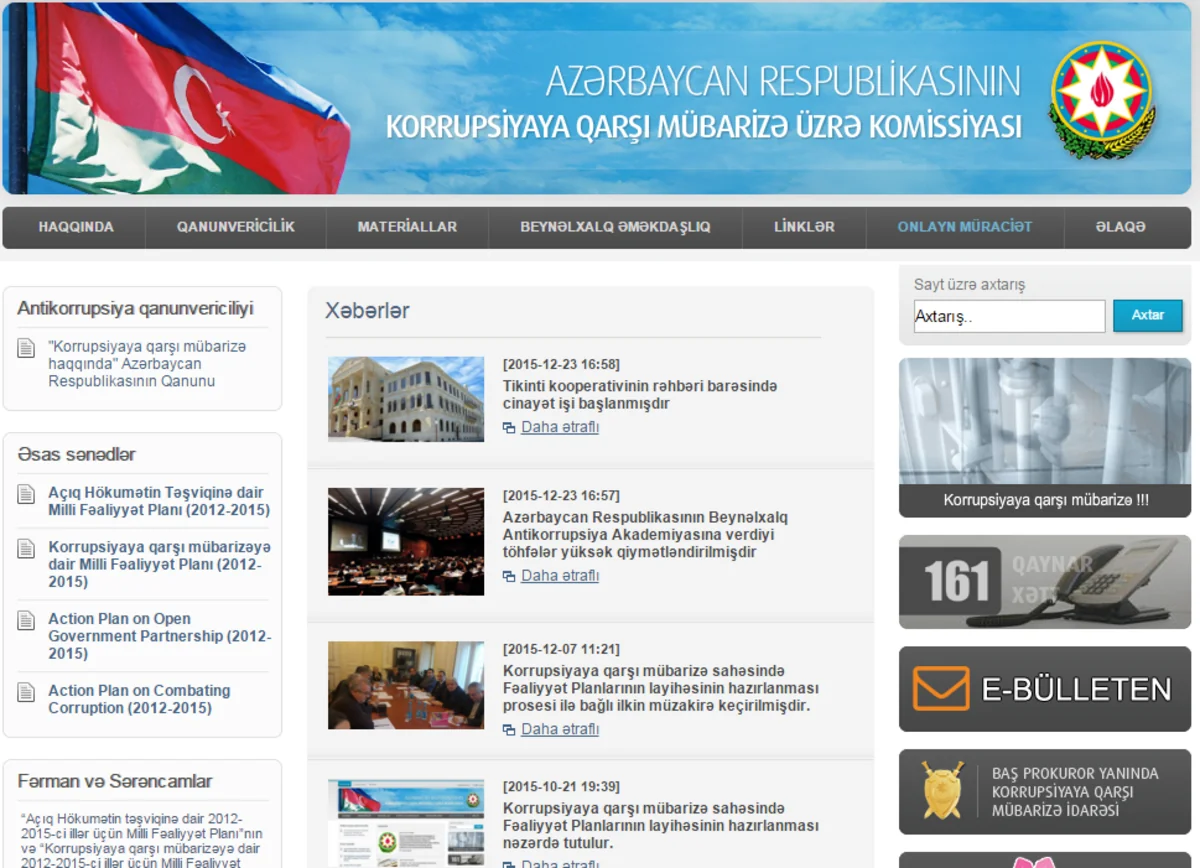The image size is (1200, 868).
Task: Open Korrupsiyaya qarşı mübarizəyə dair Milli Fəaliyyət Planı
Action: [159, 565]
